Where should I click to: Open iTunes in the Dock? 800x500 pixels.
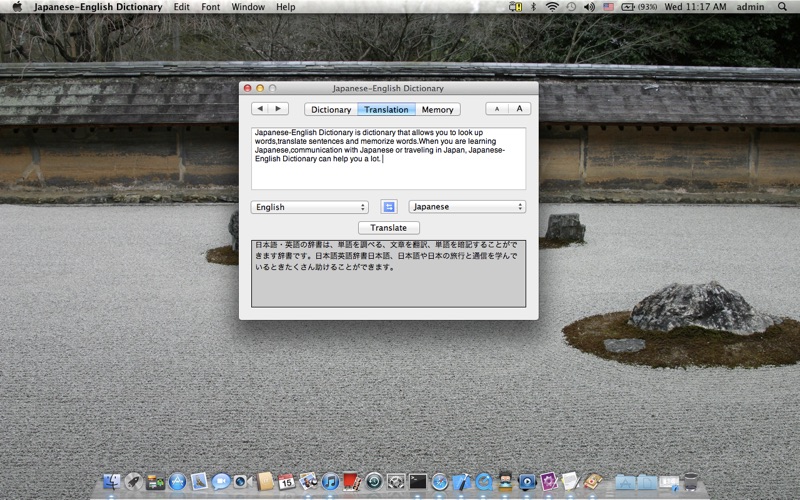[x=330, y=481]
